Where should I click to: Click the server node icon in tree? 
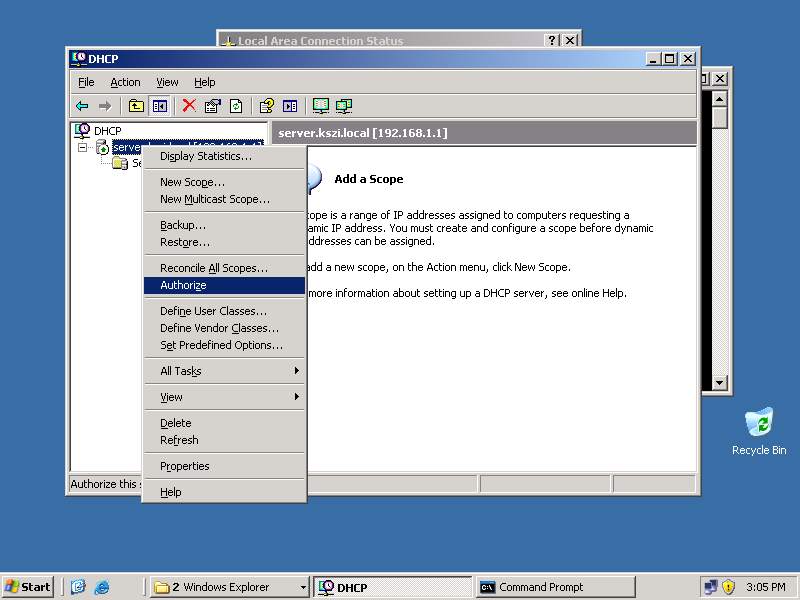pyautogui.click(x=102, y=147)
